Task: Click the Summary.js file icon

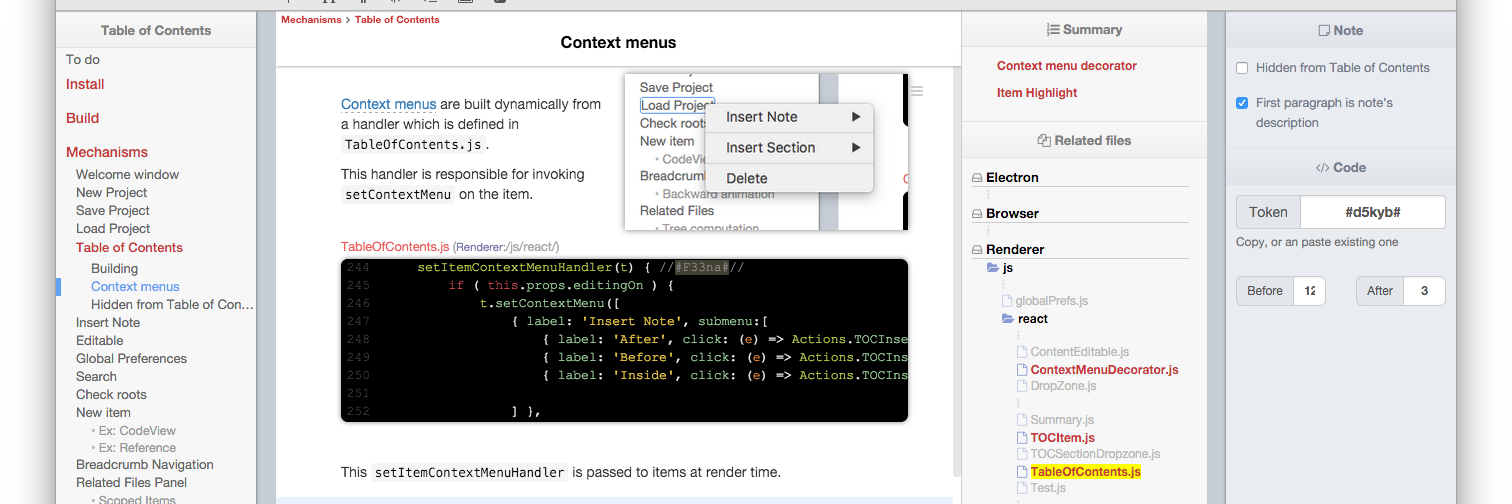Action: click(1022, 420)
